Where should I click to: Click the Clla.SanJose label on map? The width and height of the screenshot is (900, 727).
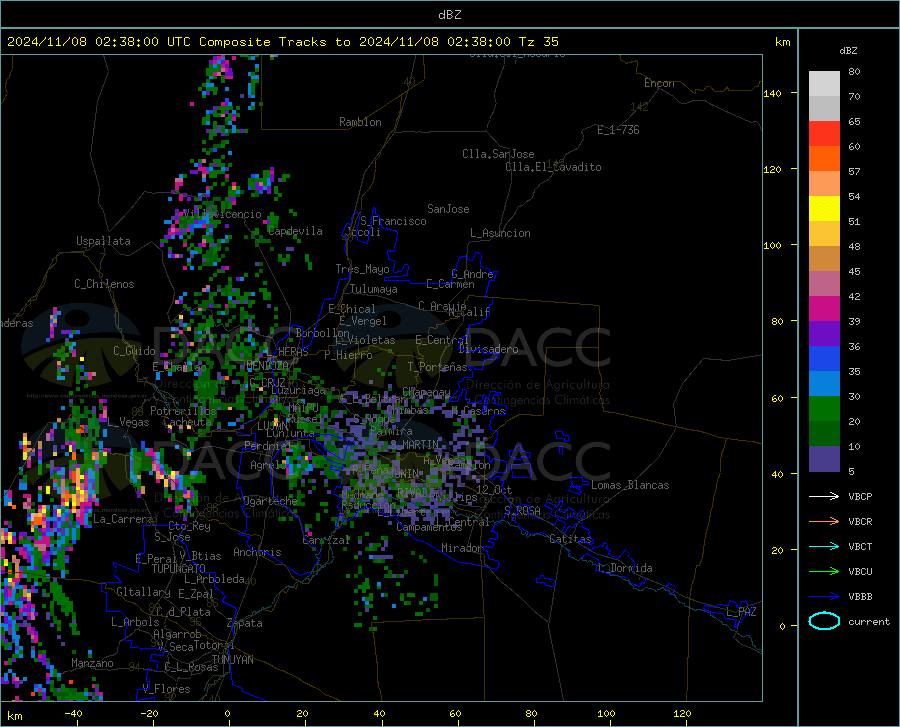[x=498, y=154]
